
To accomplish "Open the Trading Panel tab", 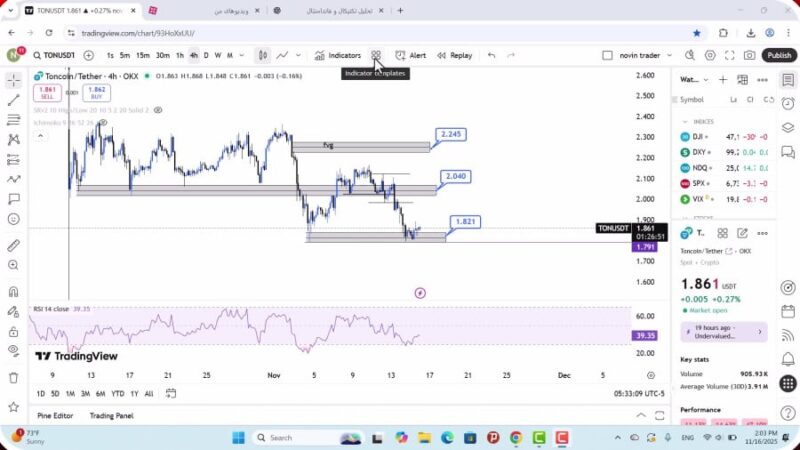I will (x=111, y=415).
